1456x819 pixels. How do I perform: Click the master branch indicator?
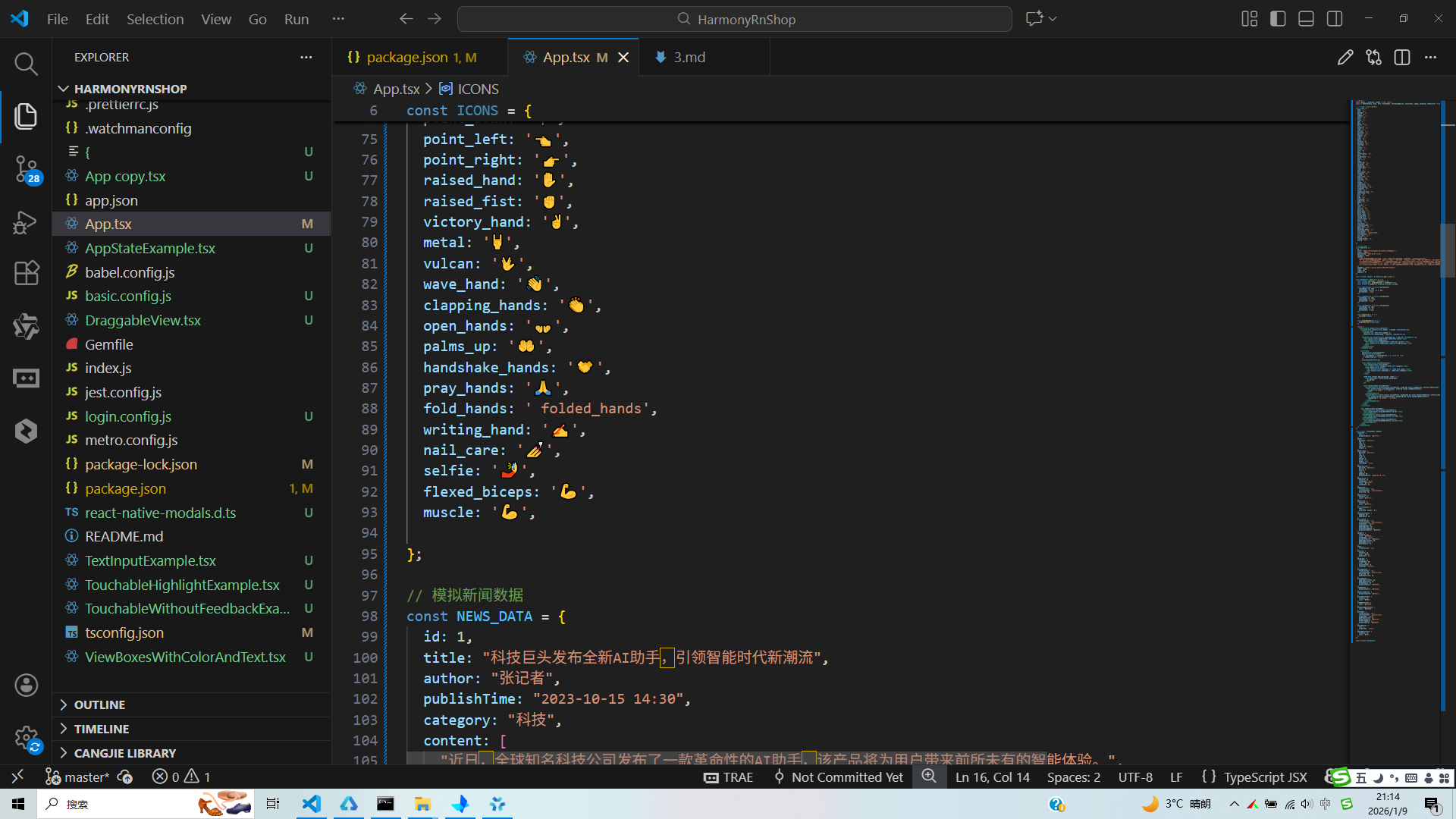(x=86, y=777)
